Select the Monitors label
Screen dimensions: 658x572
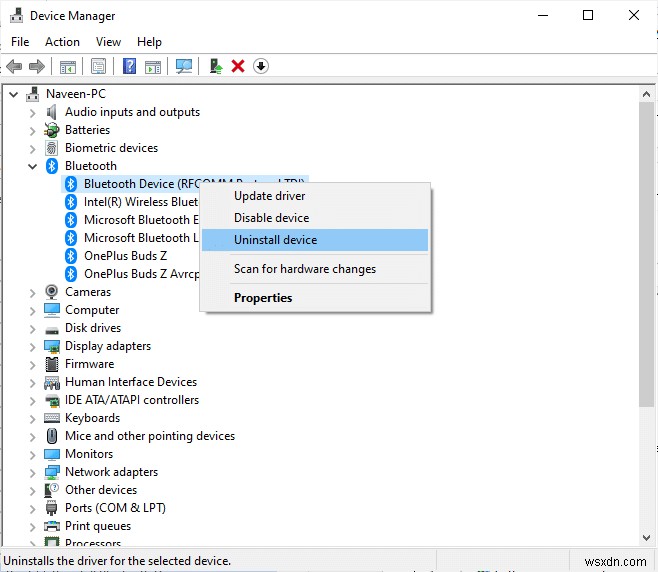[89, 454]
